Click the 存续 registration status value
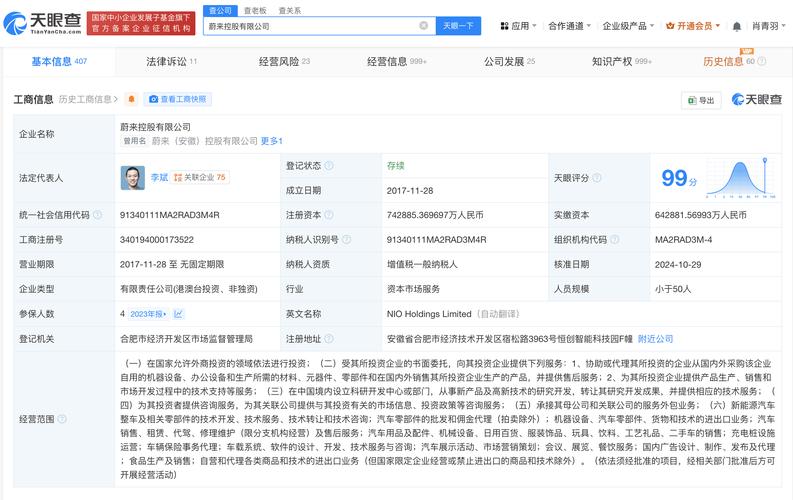 tap(395, 166)
